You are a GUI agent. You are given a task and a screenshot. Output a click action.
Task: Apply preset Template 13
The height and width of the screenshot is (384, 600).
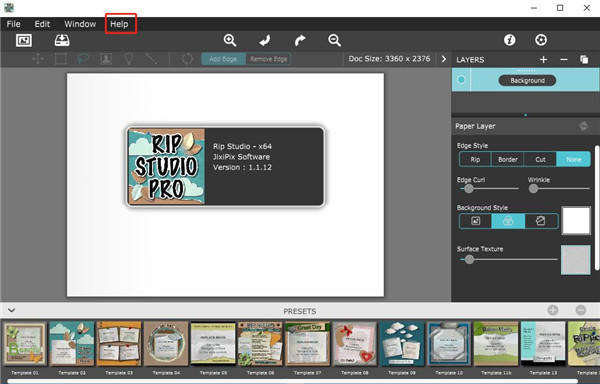pyautogui.click(x=543, y=343)
